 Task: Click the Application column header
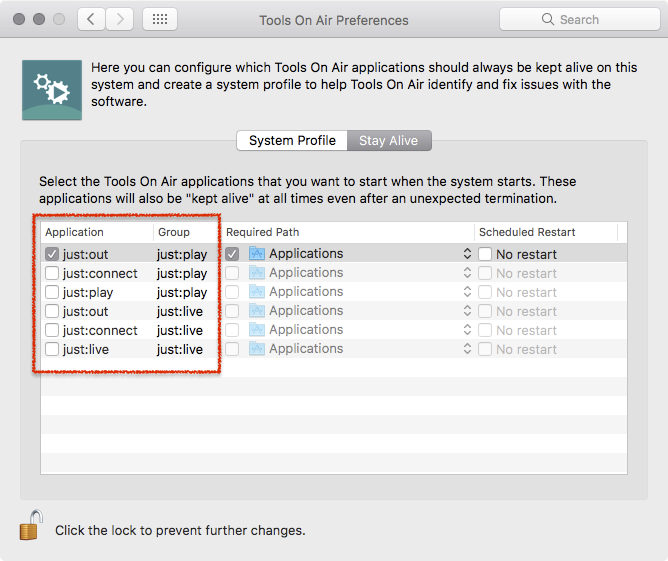97,232
